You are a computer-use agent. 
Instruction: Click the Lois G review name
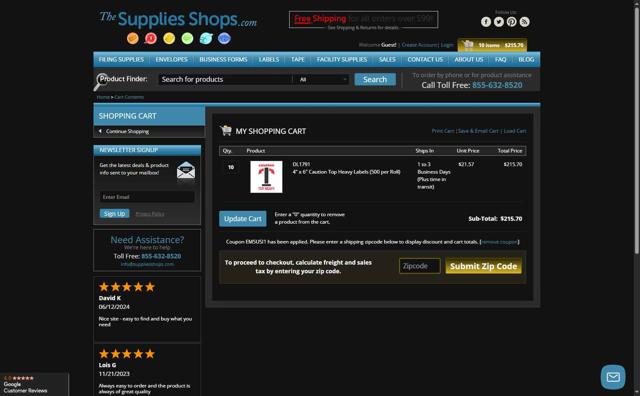point(107,365)
